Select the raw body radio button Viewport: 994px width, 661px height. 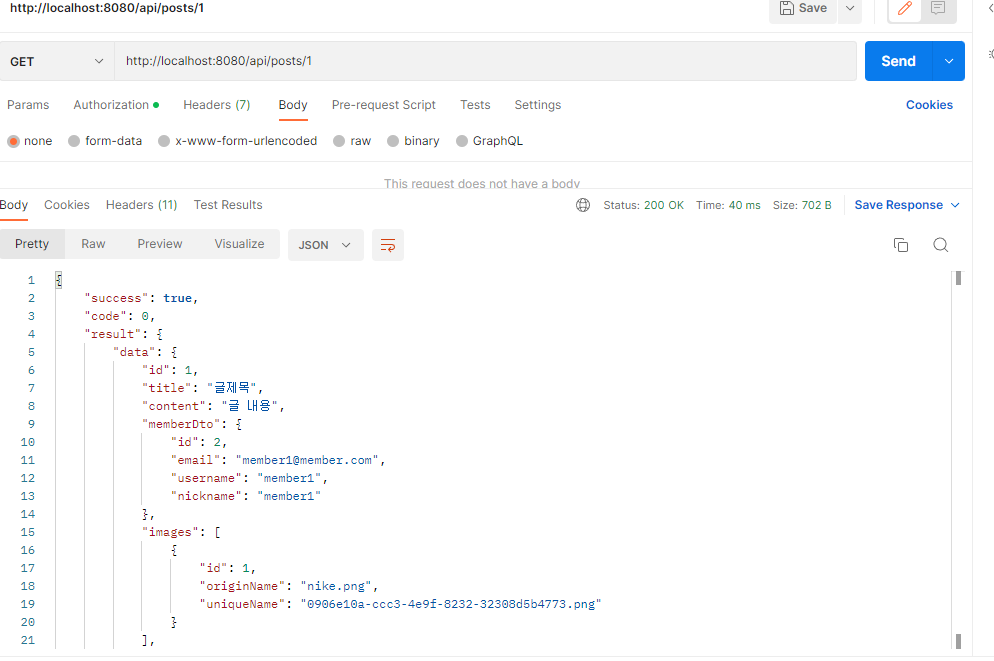click(x=339, y=141)
